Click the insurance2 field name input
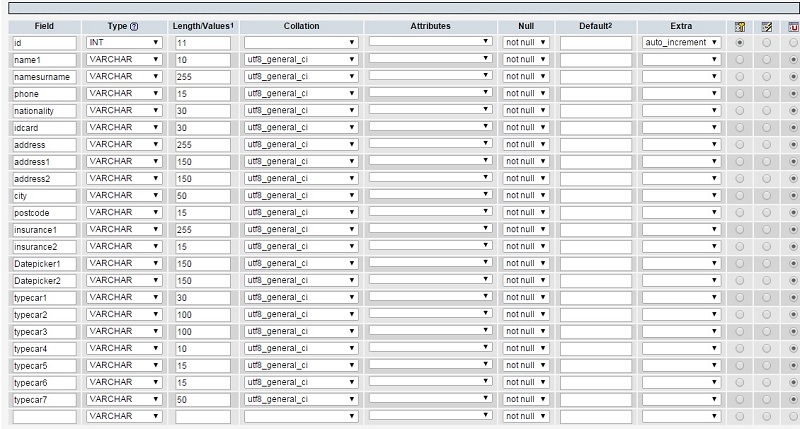Viewport: 800px width, 429px height. click(44, 247)
